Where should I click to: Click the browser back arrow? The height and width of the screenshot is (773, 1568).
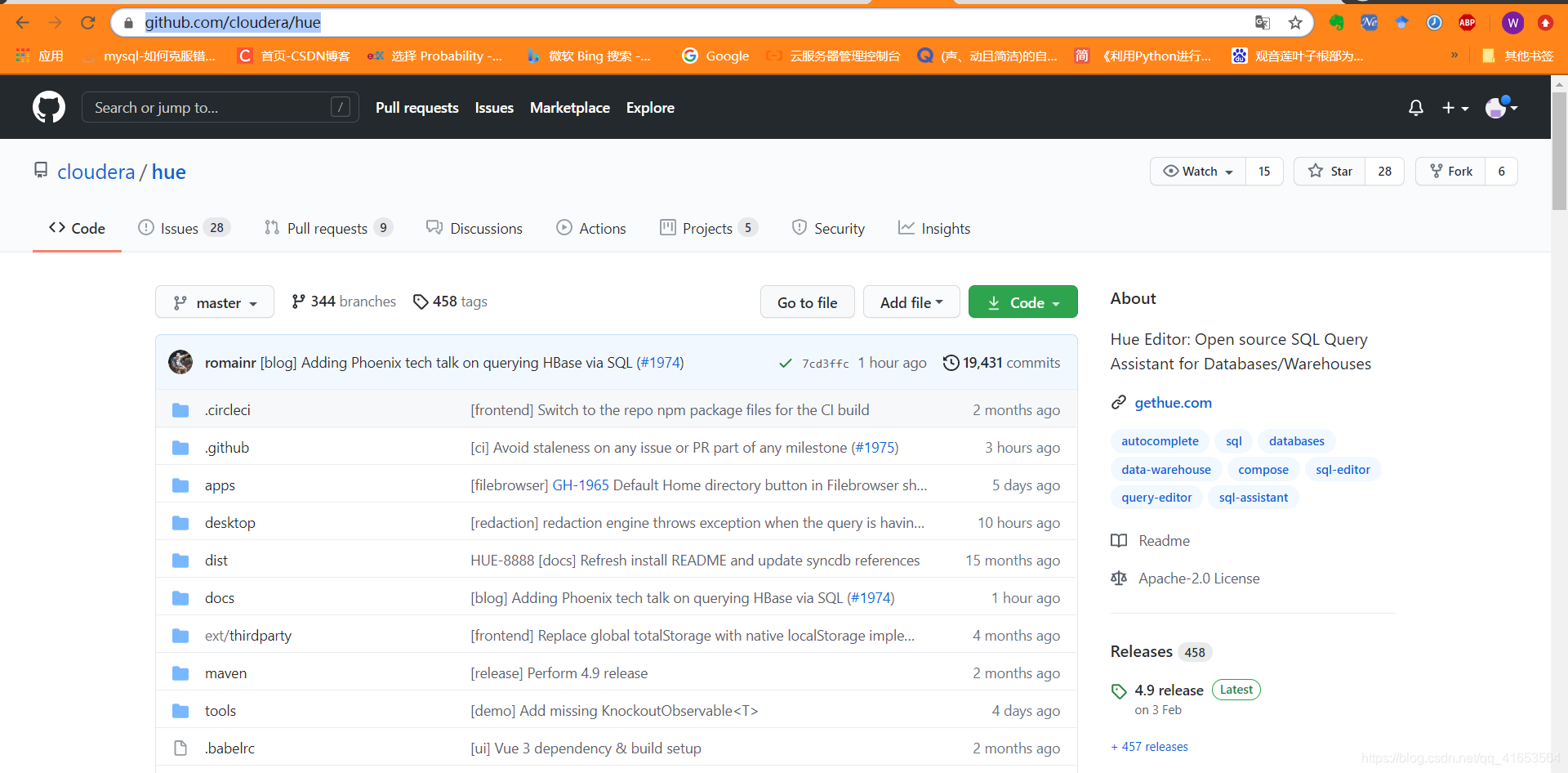click(22, 23)
